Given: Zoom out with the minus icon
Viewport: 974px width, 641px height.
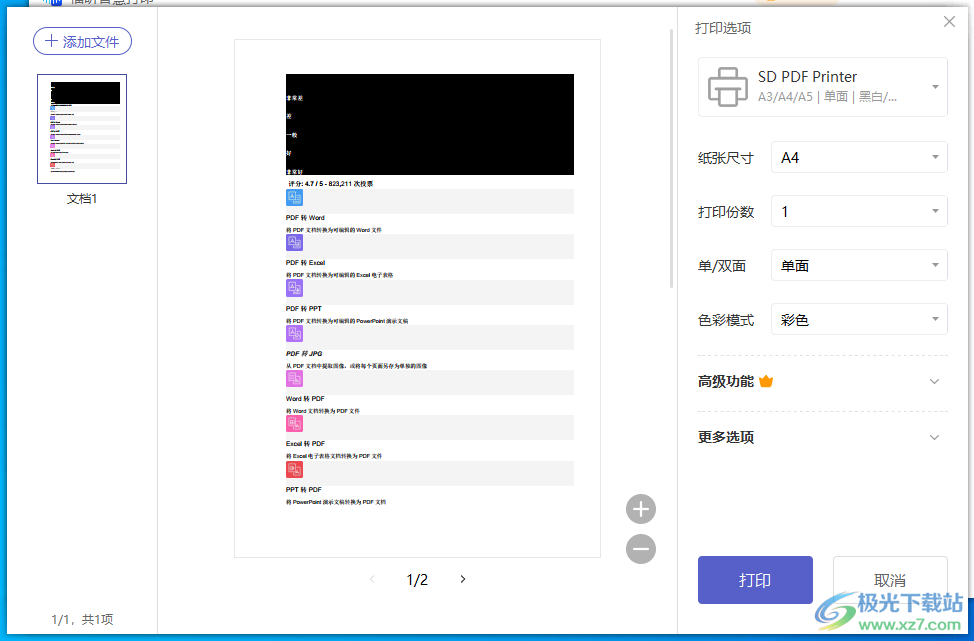Looking at the screenshot, I should (640, 549).
